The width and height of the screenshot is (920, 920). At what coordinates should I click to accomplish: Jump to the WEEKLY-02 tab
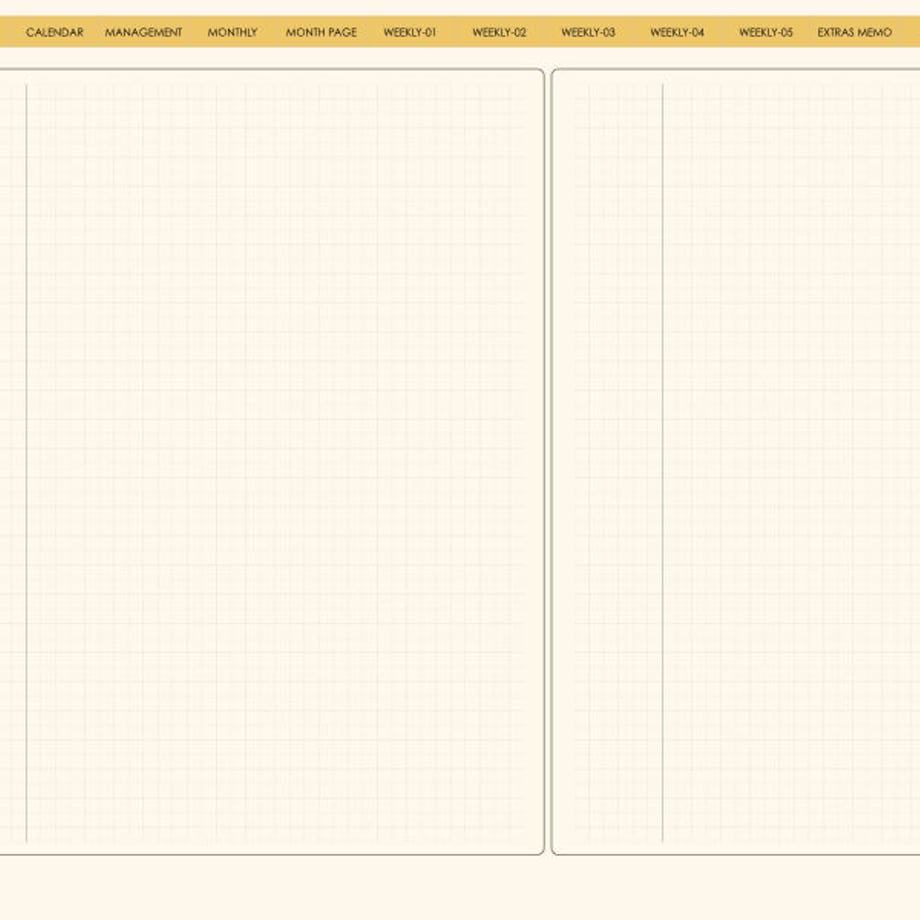point(499,32)
